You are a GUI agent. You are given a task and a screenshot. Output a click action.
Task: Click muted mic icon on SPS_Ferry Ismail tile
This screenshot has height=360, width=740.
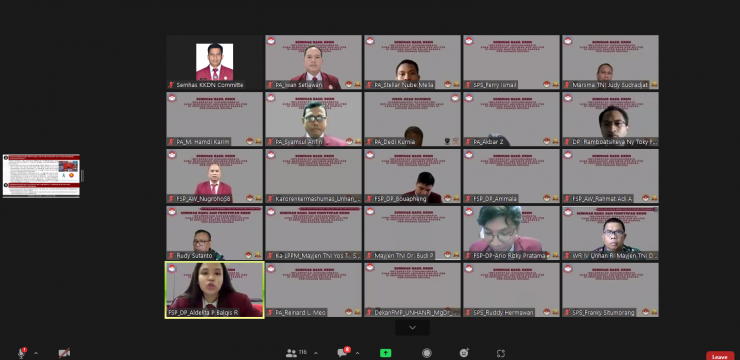pos(468,85)
